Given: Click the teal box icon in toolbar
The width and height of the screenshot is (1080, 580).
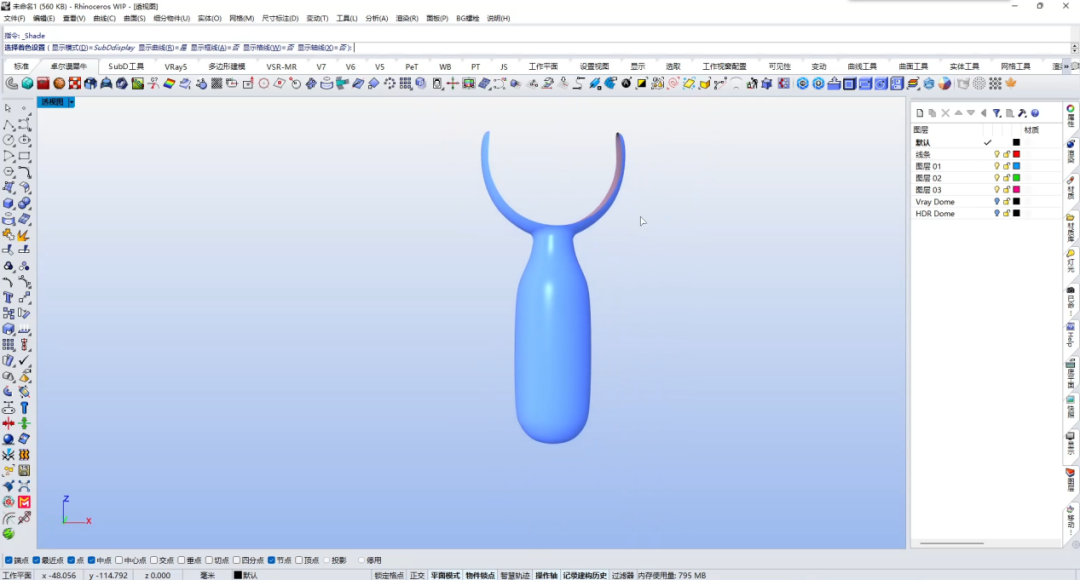Looking at the screenshot, I should click(x=27, y=83).
